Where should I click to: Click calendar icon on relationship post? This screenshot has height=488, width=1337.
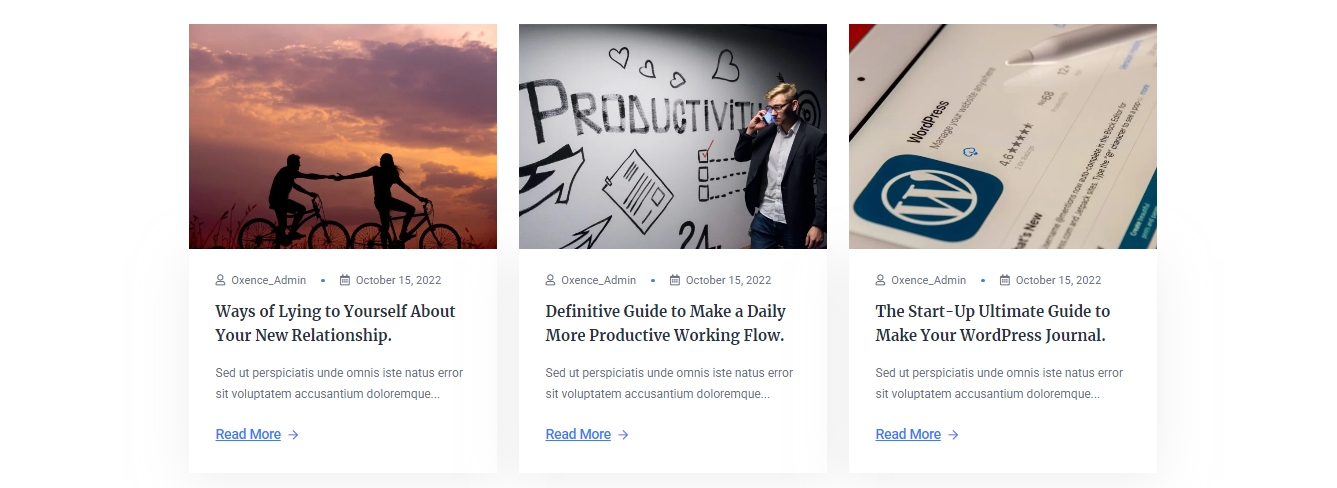pyautogui.click(x=345, y=280)
